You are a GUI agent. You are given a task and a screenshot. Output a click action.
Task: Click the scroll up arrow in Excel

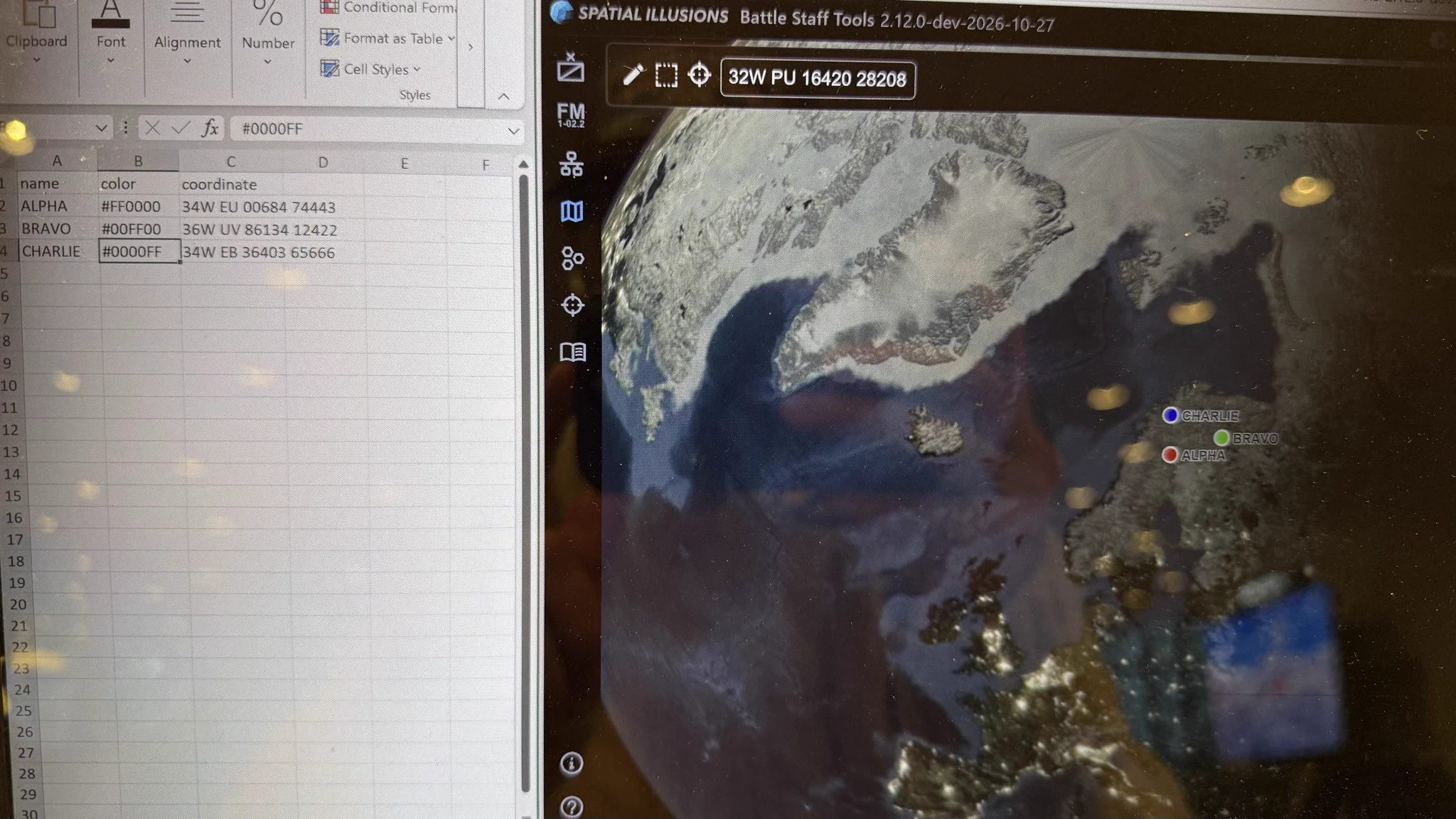(x=523, y=164)
